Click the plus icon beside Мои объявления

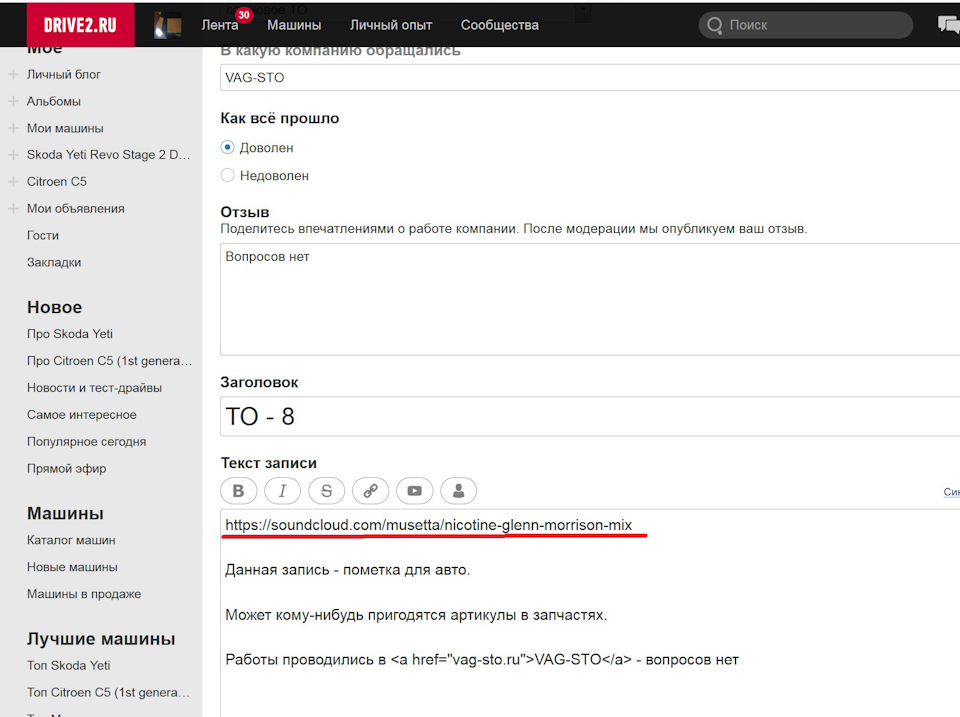13,208
